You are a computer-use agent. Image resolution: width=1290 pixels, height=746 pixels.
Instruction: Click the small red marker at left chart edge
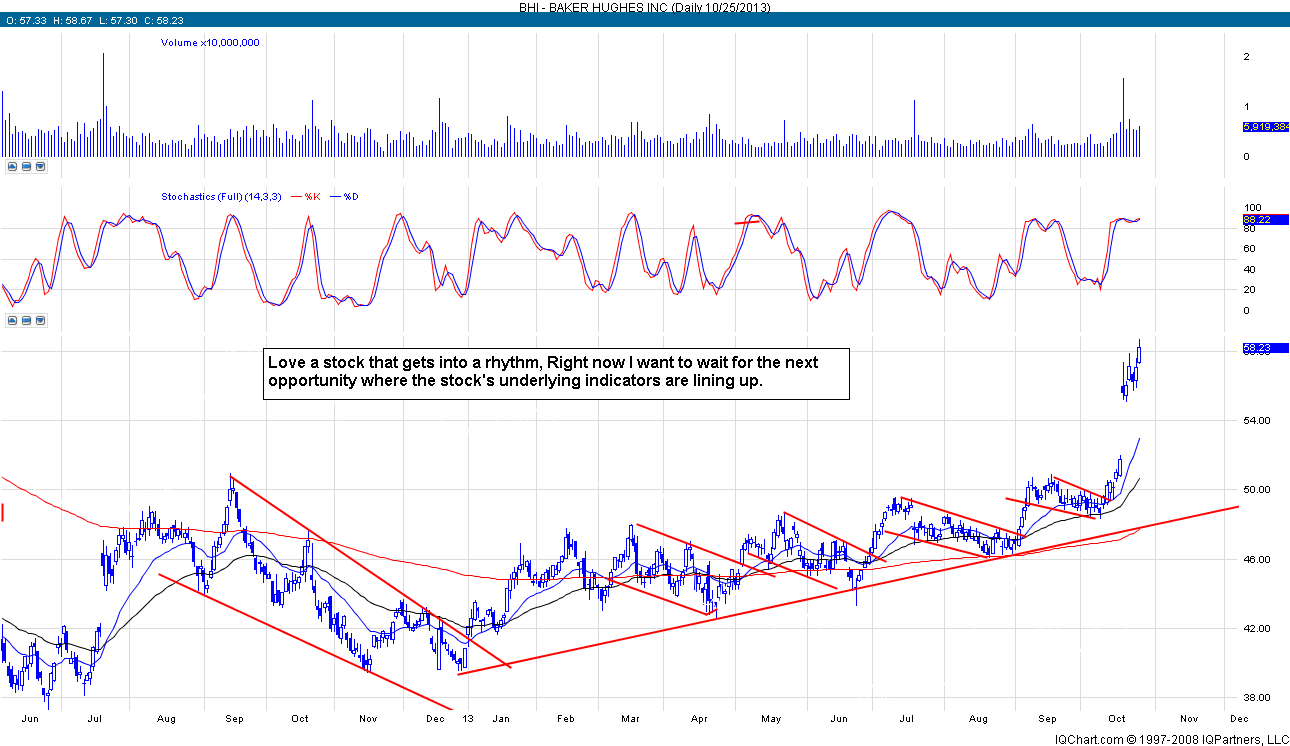(3, 513)
